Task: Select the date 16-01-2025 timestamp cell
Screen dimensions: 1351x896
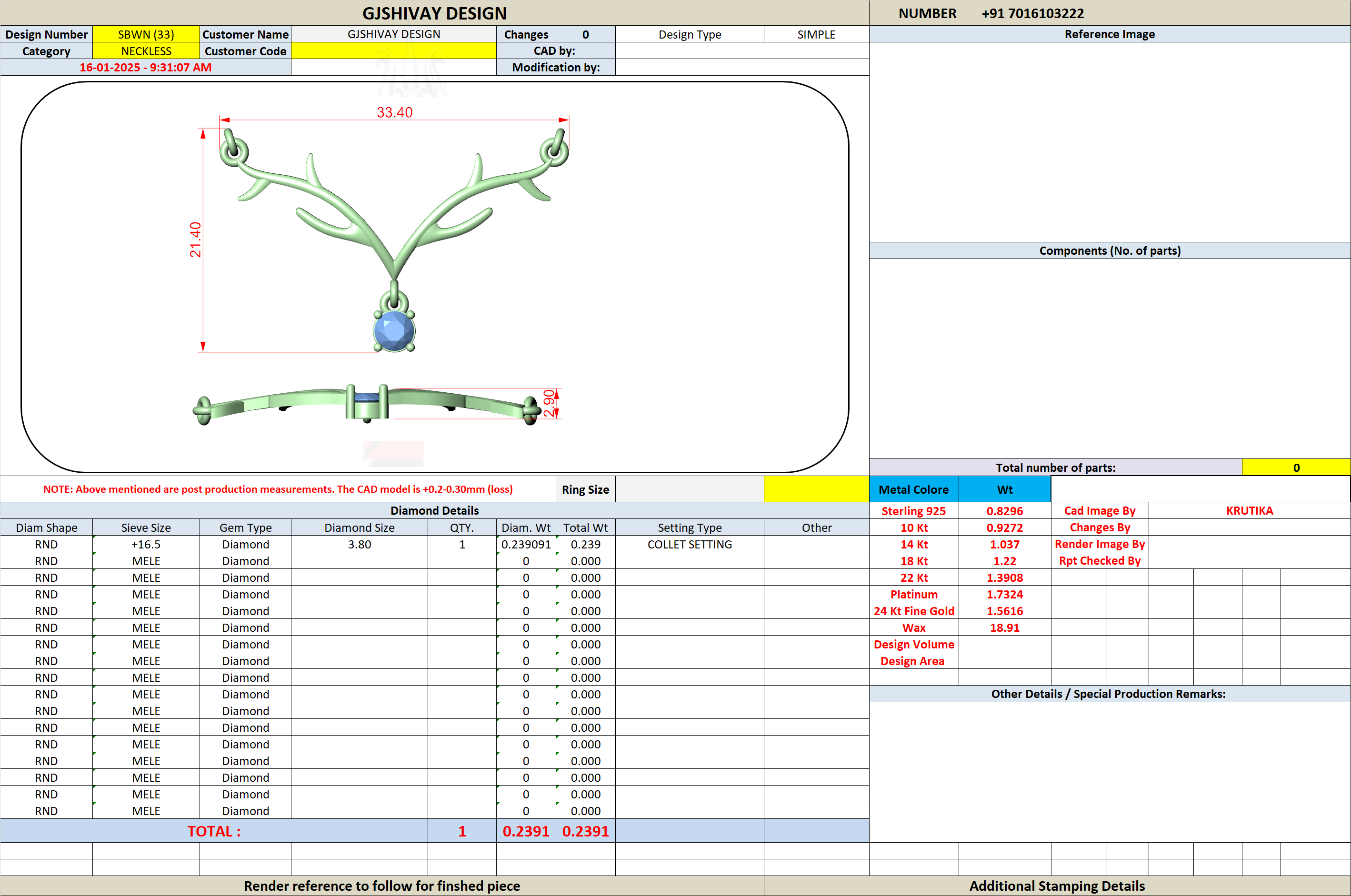Action: pyautogui.click(x=145, y=68)
